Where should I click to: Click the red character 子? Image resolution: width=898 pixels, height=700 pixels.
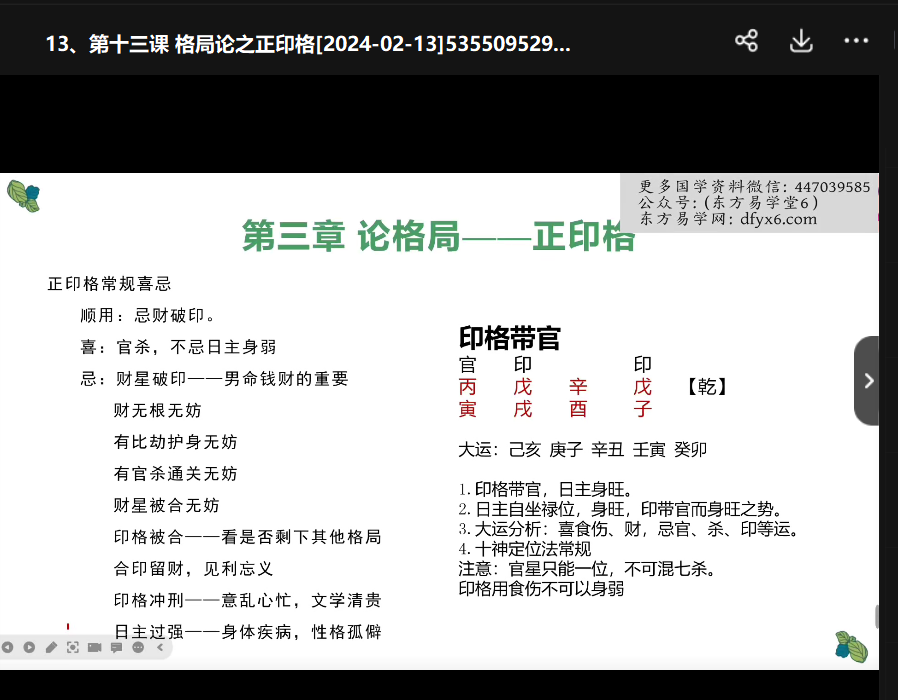643,409
